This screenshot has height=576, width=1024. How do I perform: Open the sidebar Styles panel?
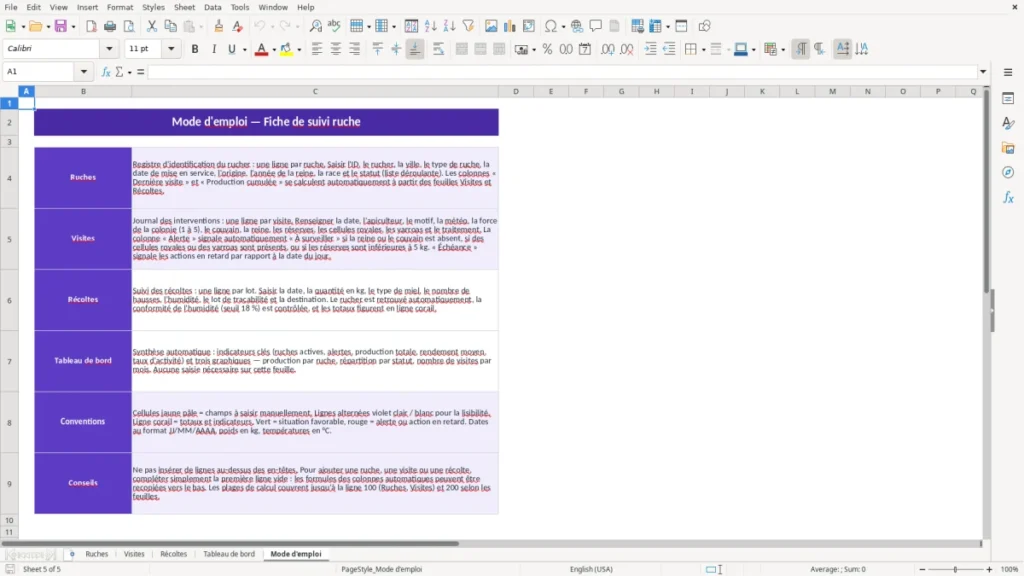(x=1008, y=123)
